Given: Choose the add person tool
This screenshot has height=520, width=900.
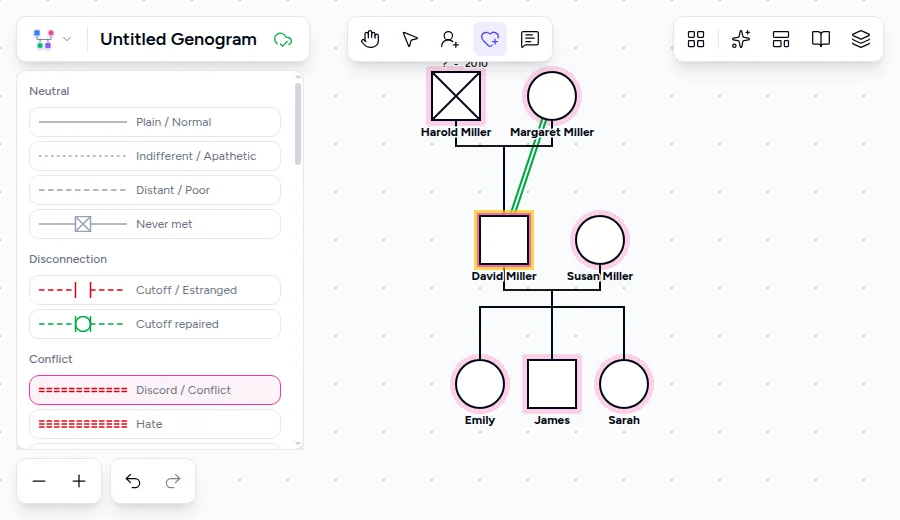Looking at the screenshot, I should (449, 39).
